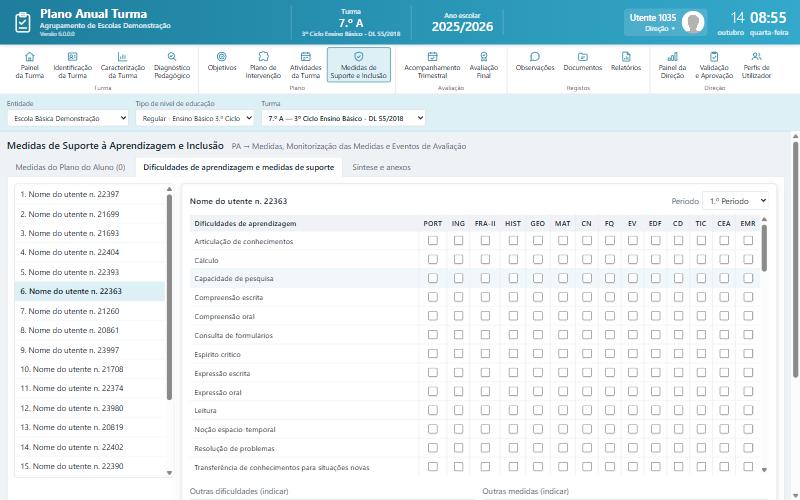Select Dificuldades de aprendizagem e medidas tab
Viewport: 800px width, 500px height.
[239, 167]
